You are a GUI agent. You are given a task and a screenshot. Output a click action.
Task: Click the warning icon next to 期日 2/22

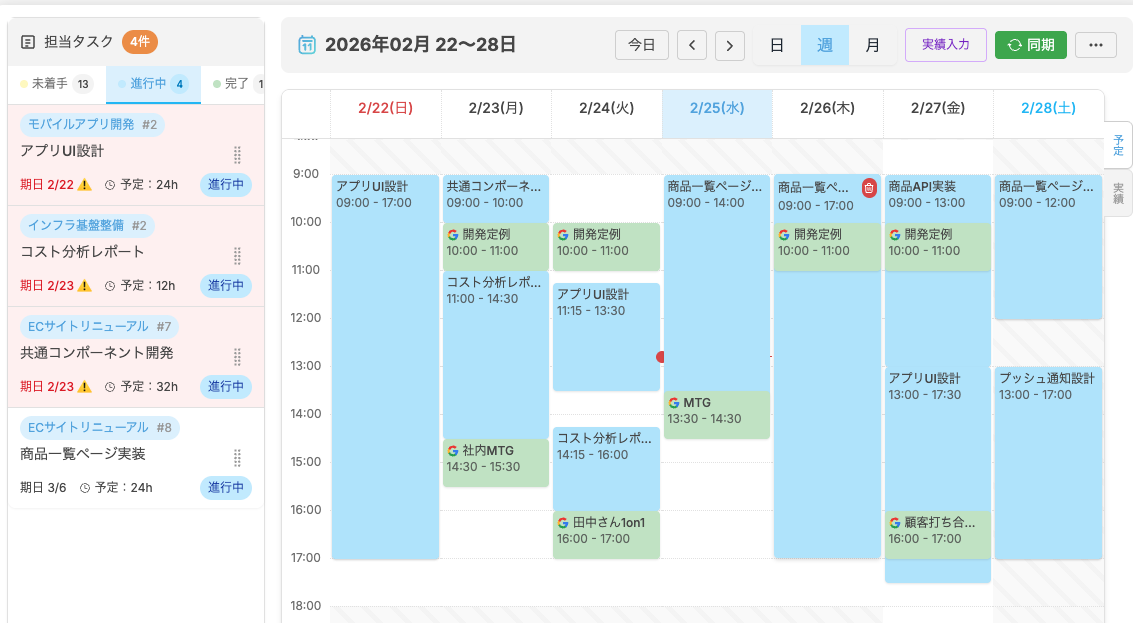click(x=85, y=185)
